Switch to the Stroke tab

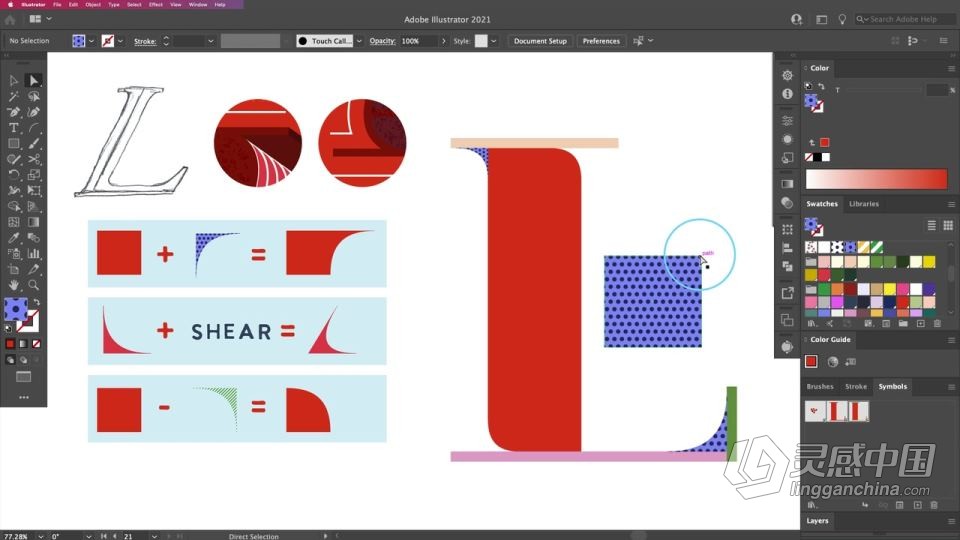[856, 386]
